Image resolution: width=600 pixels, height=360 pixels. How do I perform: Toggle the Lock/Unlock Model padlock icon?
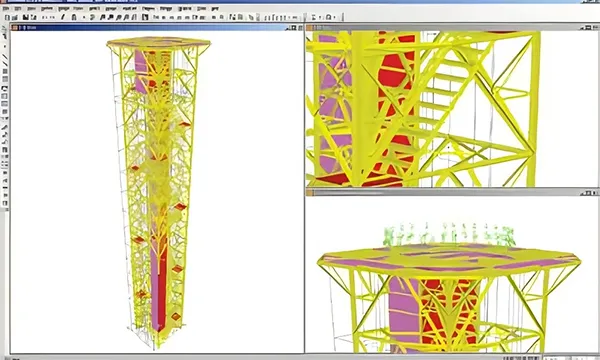click(74, 17)
